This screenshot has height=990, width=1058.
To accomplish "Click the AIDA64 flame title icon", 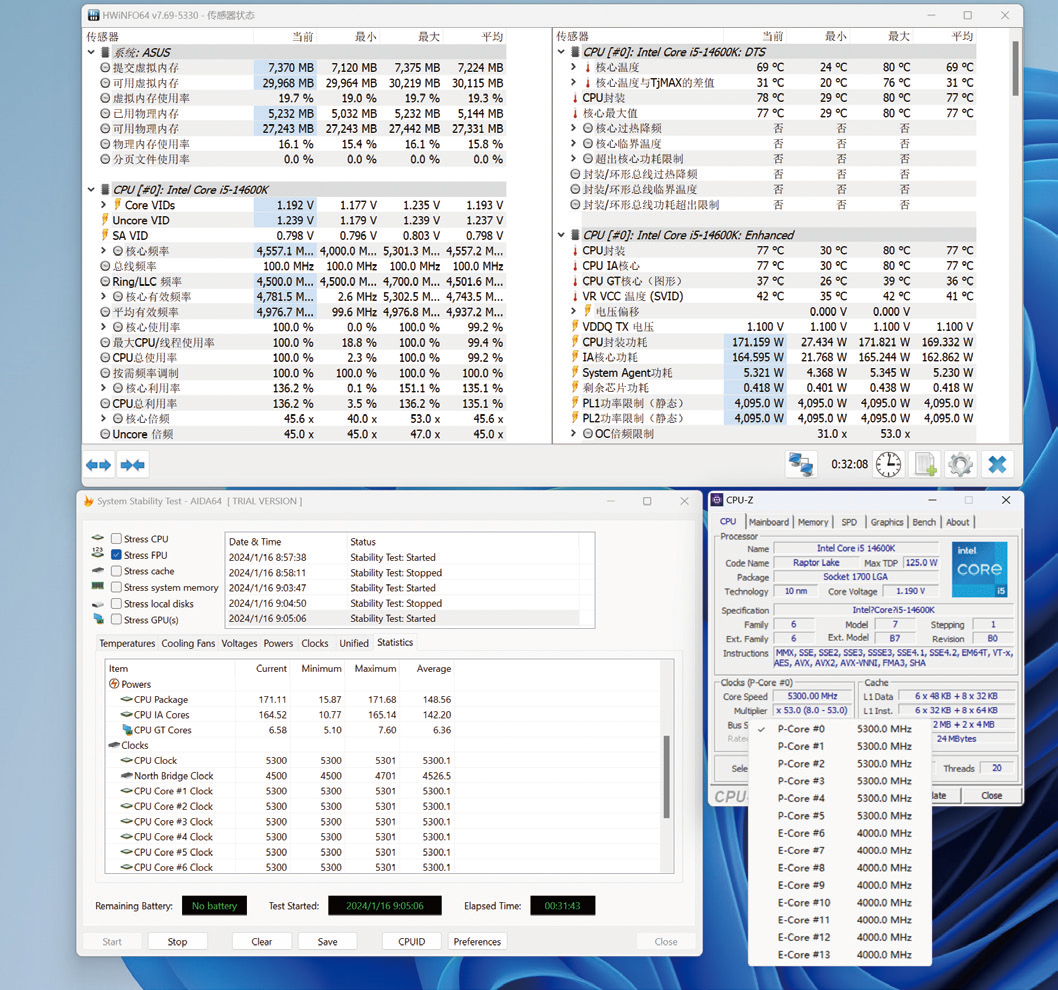I will [x=88, y=501].
